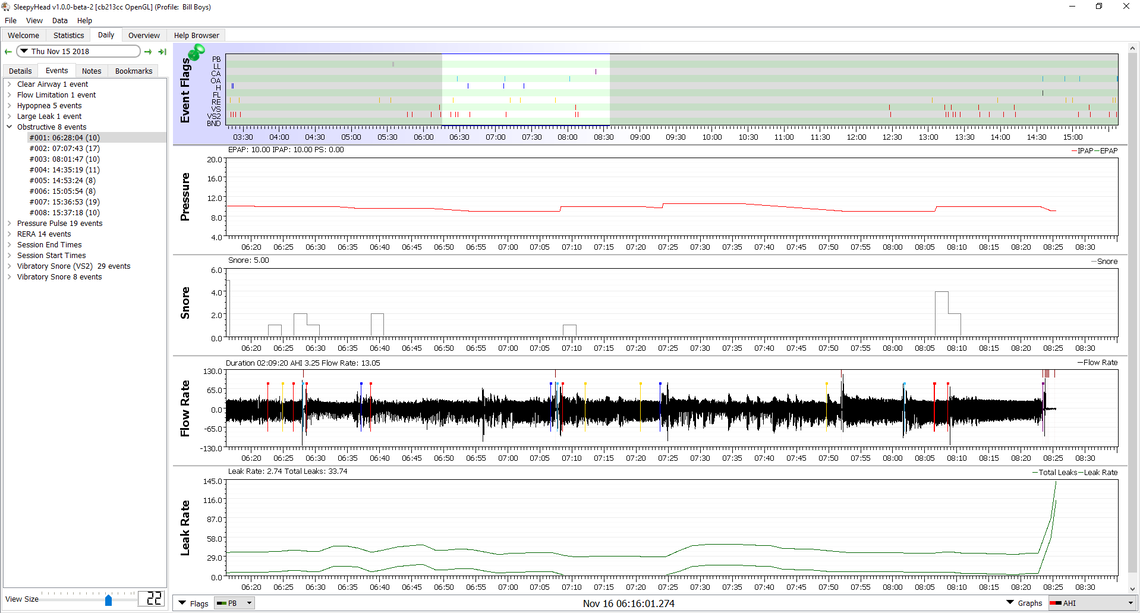Select the Notes sub-tab
The height and width of the screenshot is (613, 1140).
tap(92, 71)
